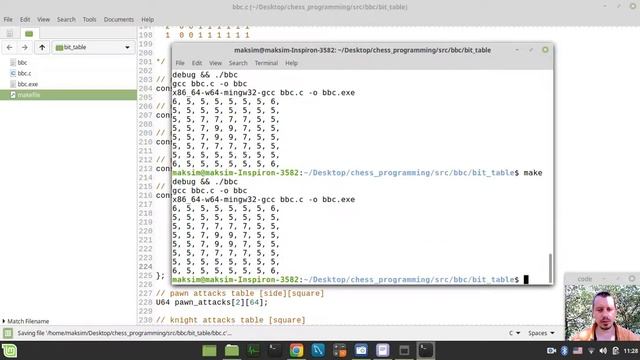Open the editor's Documents menu
The width and height of the screenshot is (640, 360).
point(118,19)
